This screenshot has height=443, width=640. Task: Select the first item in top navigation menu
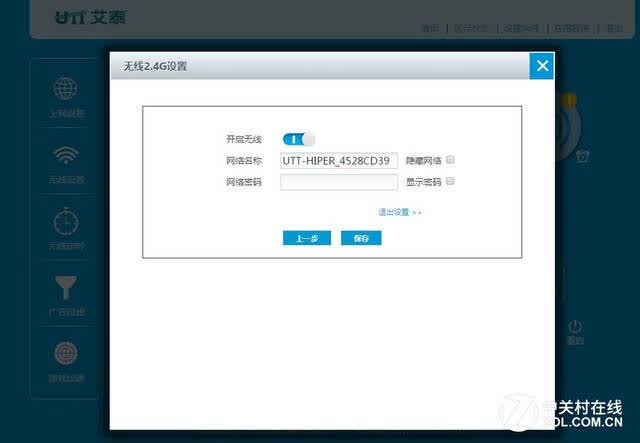coord(430,28)
